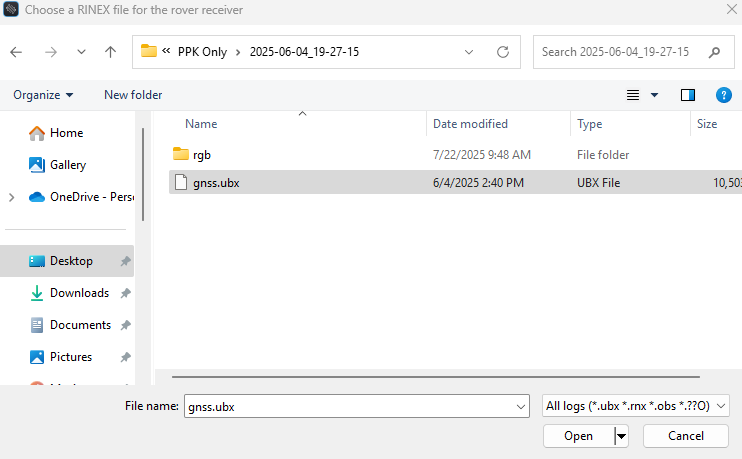742x459 pixels.
Task: Click New folder in toolbar
Action: (133, 95)
